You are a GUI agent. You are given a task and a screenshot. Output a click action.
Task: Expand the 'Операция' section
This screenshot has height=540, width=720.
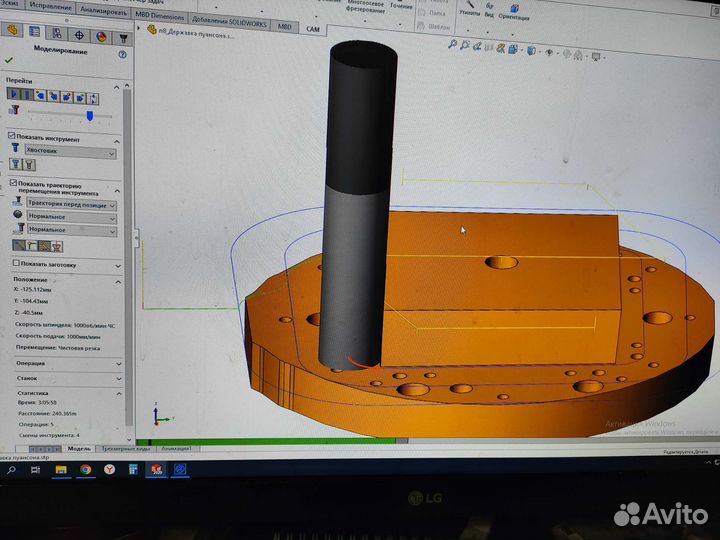point(65,363)
